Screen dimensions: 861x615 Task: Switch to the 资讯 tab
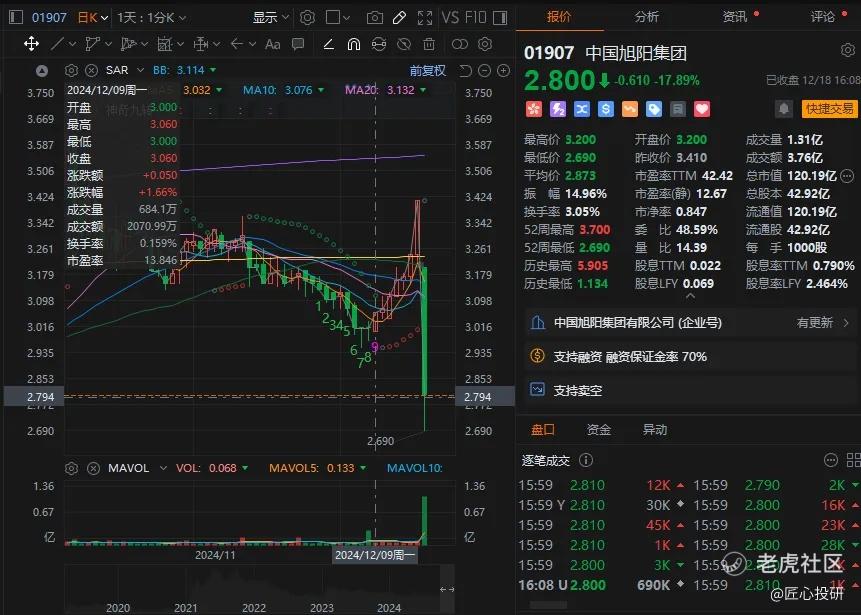click(x=735, y=16)
